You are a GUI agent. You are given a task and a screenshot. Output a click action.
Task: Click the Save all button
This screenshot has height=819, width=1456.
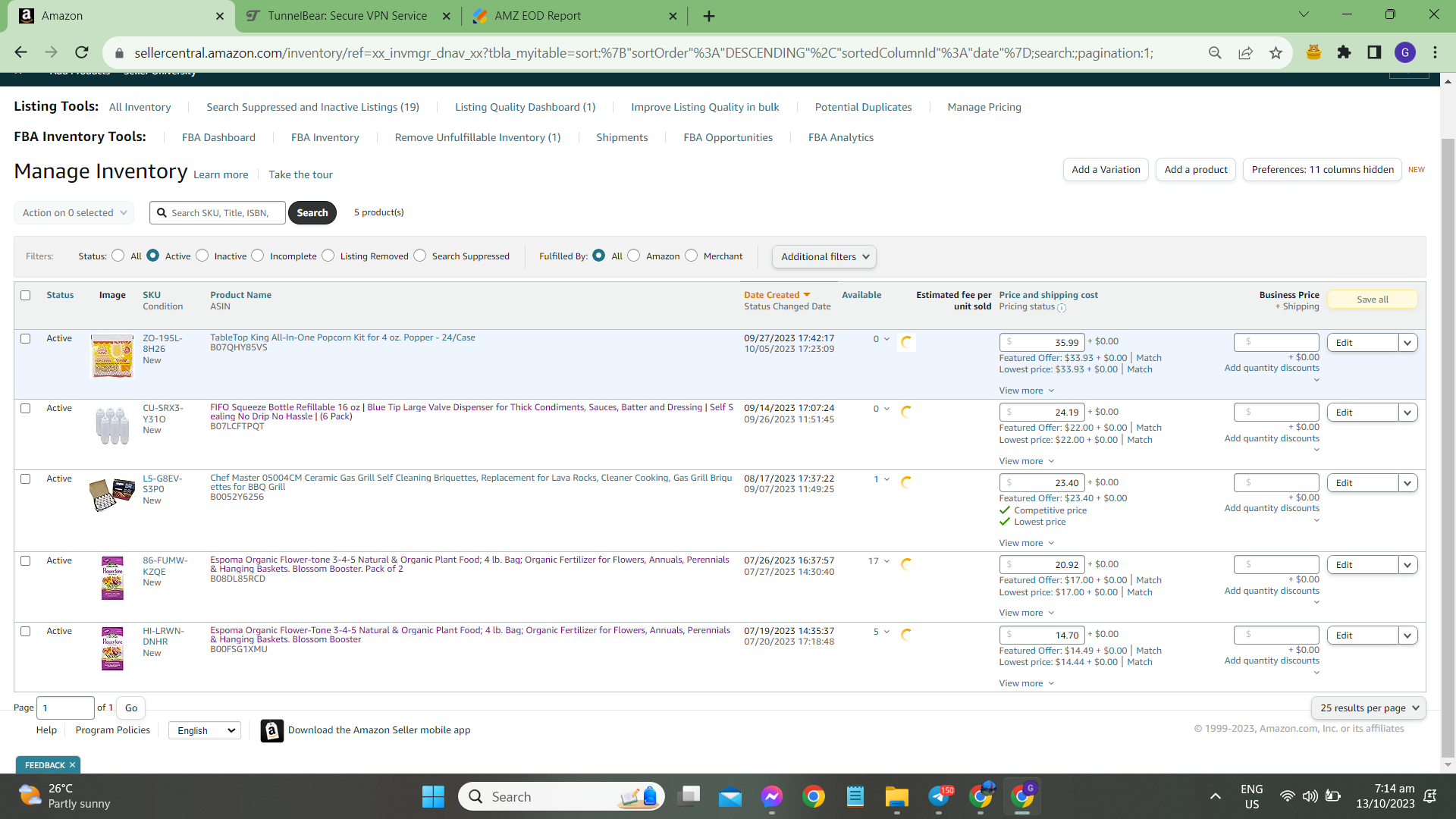coord(1373,300)
